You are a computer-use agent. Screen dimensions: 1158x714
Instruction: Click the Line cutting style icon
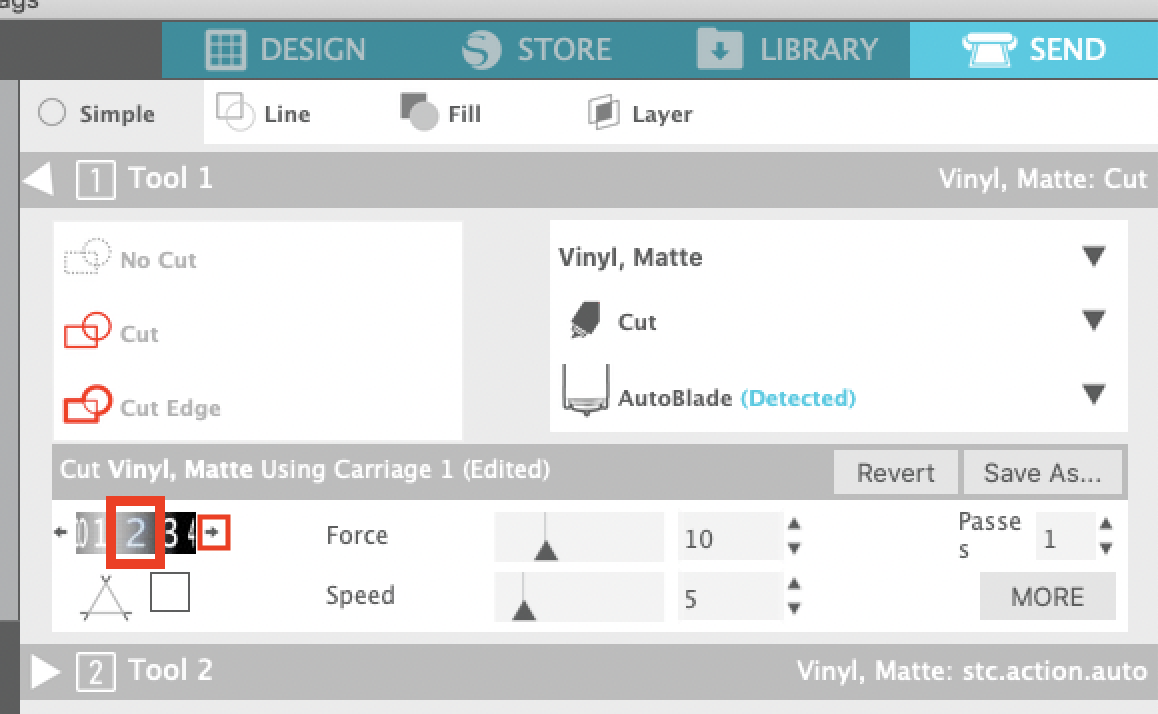(236, 112)
